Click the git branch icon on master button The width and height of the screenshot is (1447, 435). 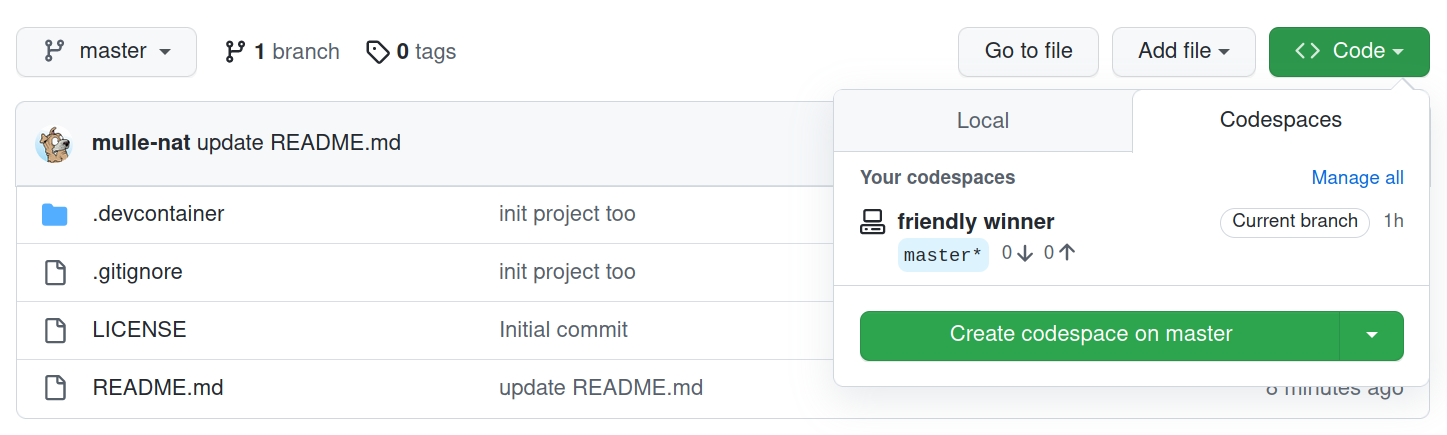tap(54, 51)
